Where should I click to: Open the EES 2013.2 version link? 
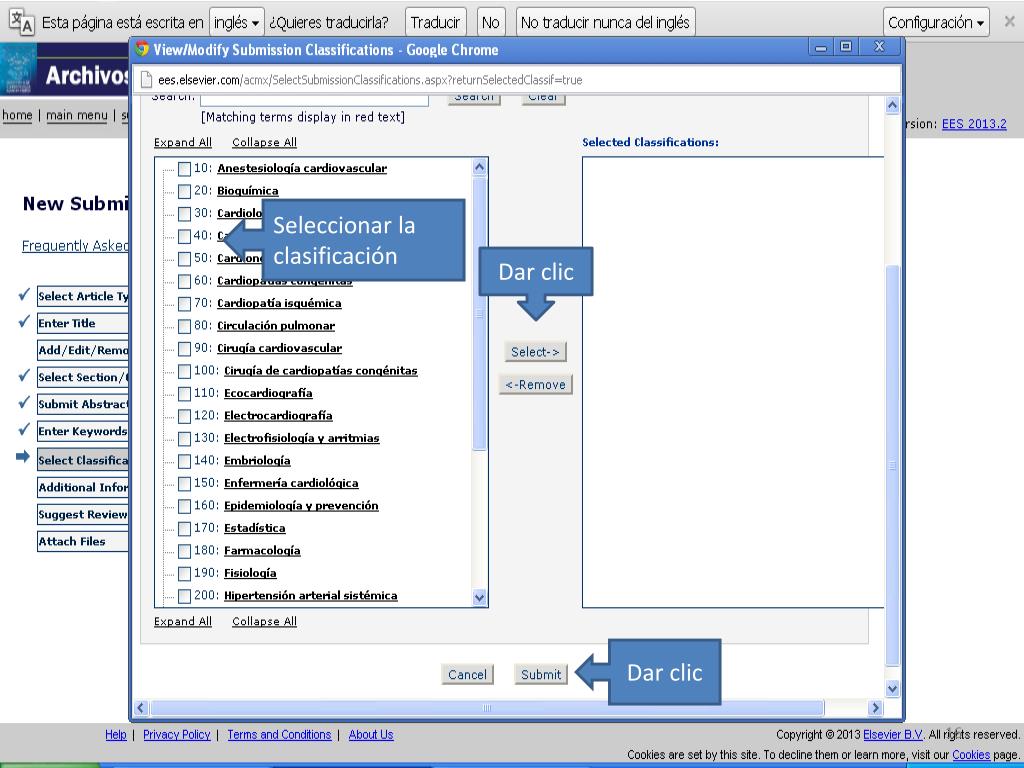point(974,124)
